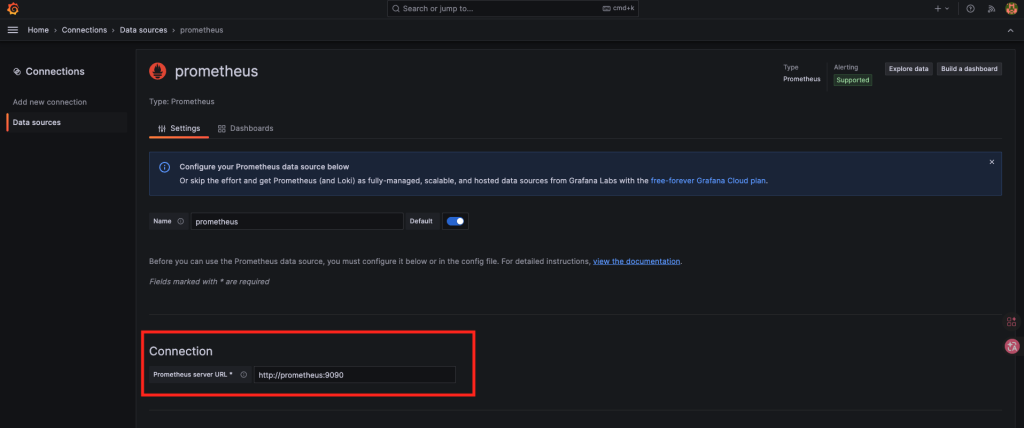
Task: Click the Type: Prometheus subtitle text
Action: click(182, 102)
